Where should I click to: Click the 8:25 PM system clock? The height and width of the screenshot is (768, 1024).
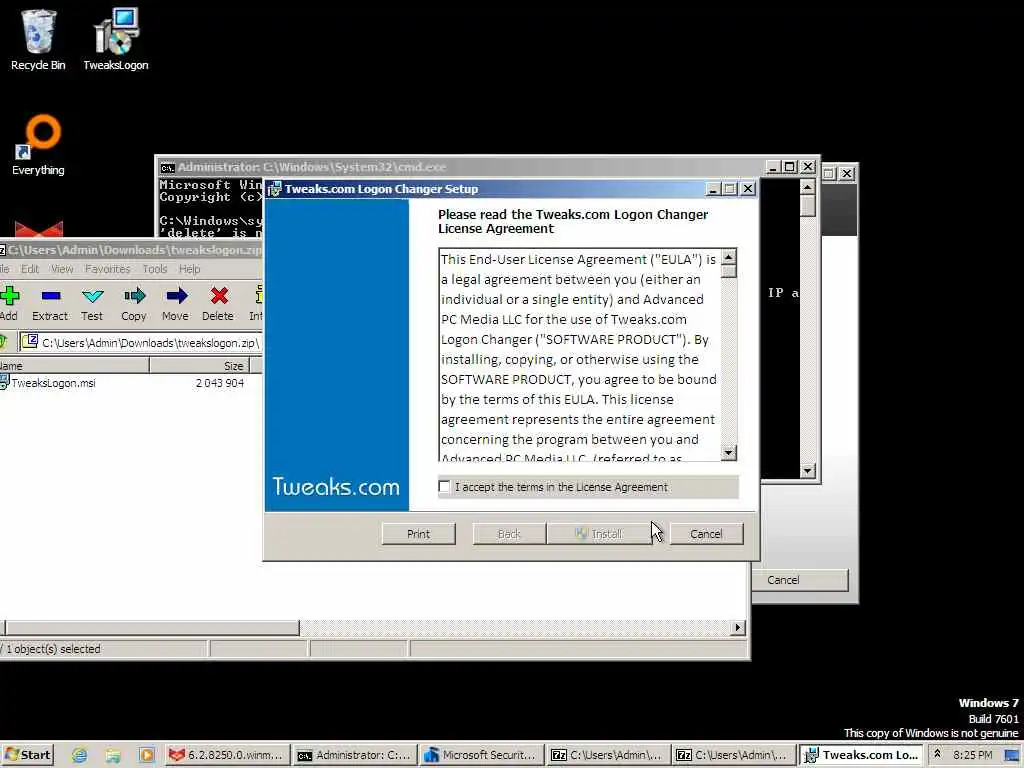click(972, 755)
